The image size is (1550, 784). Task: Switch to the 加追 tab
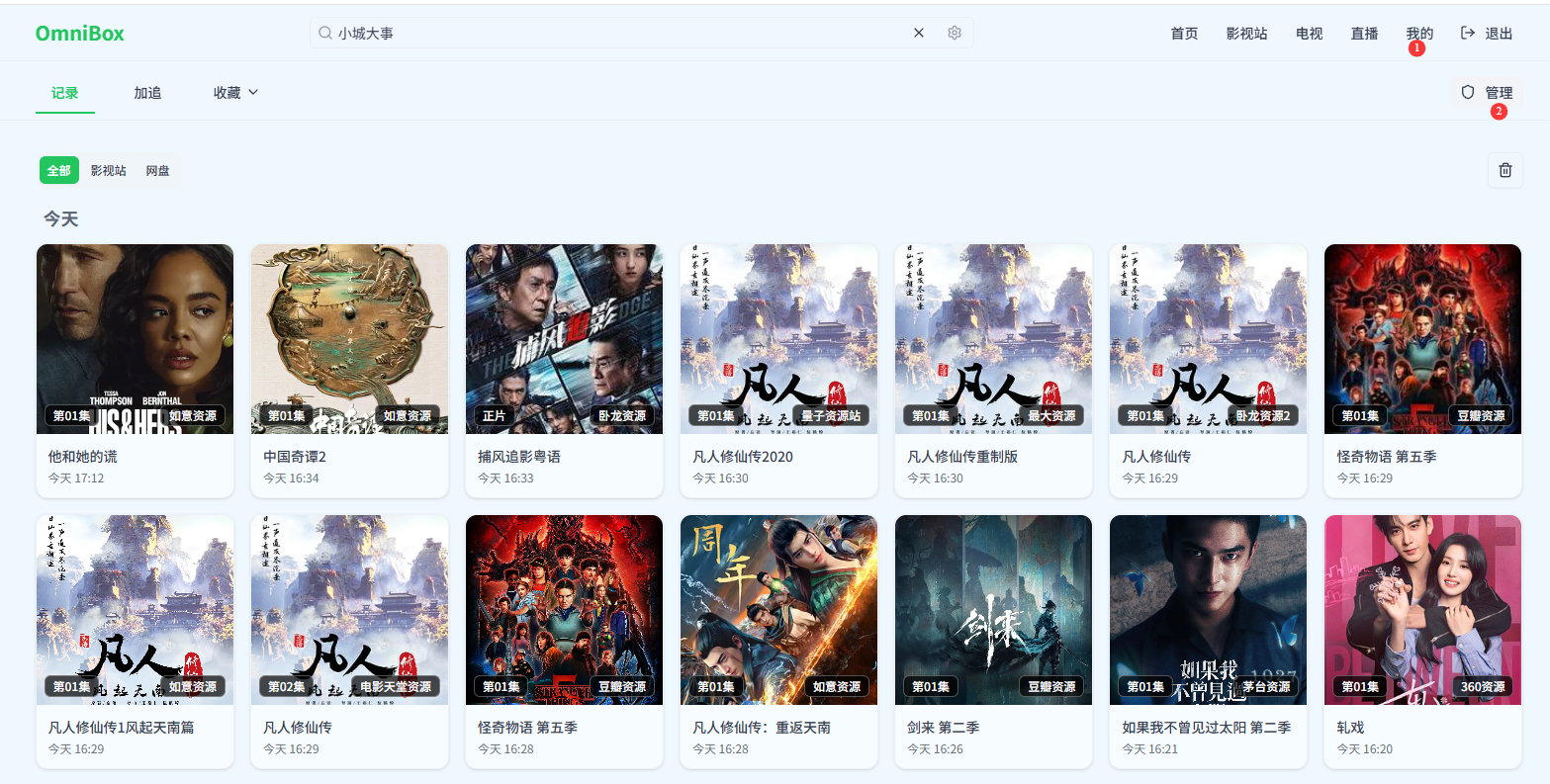coord(146,91)
